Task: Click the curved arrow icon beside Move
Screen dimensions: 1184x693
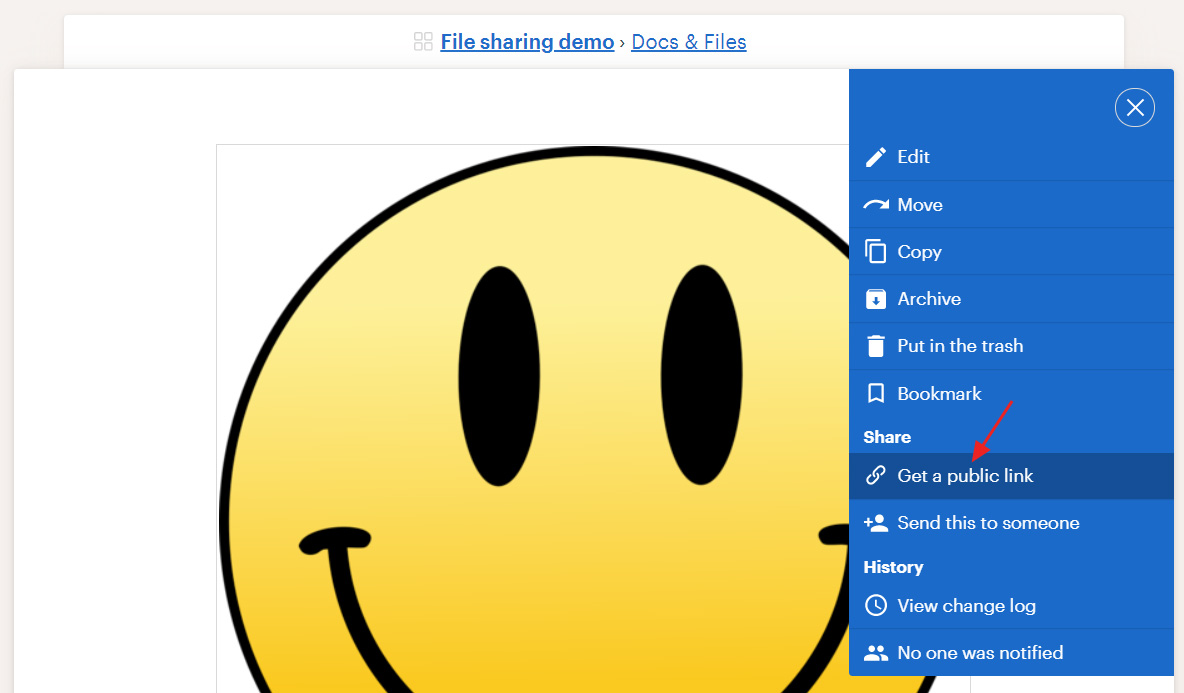Action: [x=875, y=205]
